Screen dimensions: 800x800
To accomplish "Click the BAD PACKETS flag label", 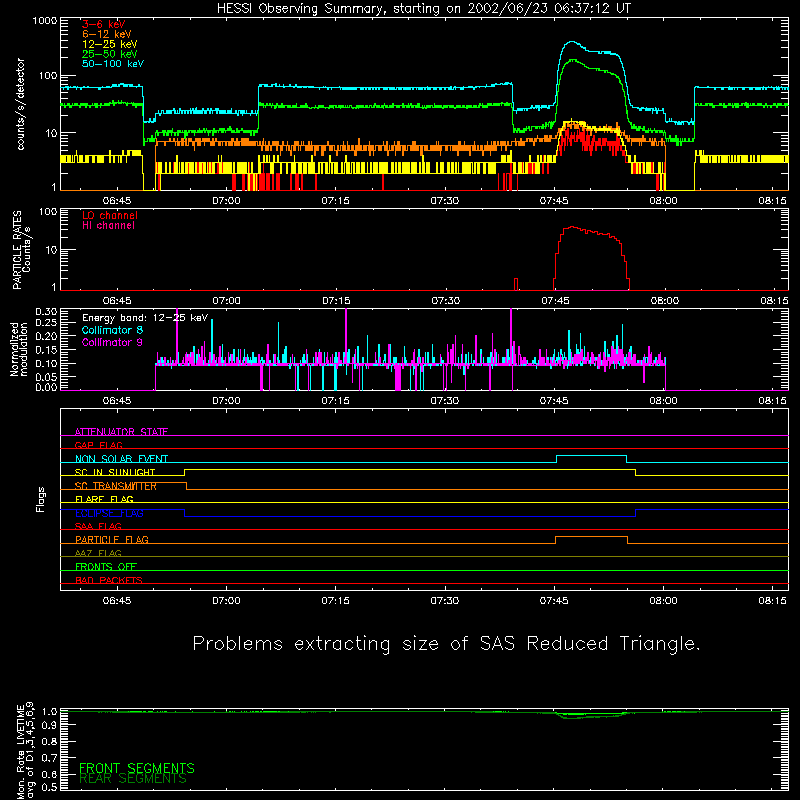I will (109, 580).
